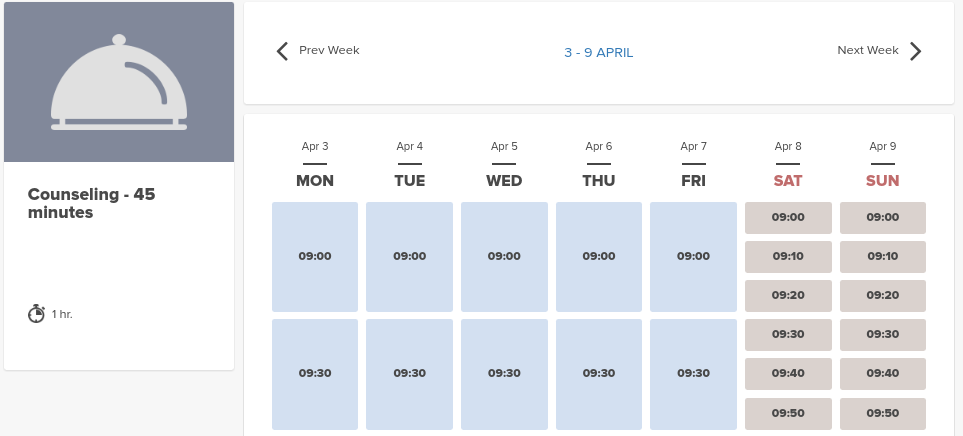
Task: Open the 3 - 9 APRIL date range
Action: point(598,52)
